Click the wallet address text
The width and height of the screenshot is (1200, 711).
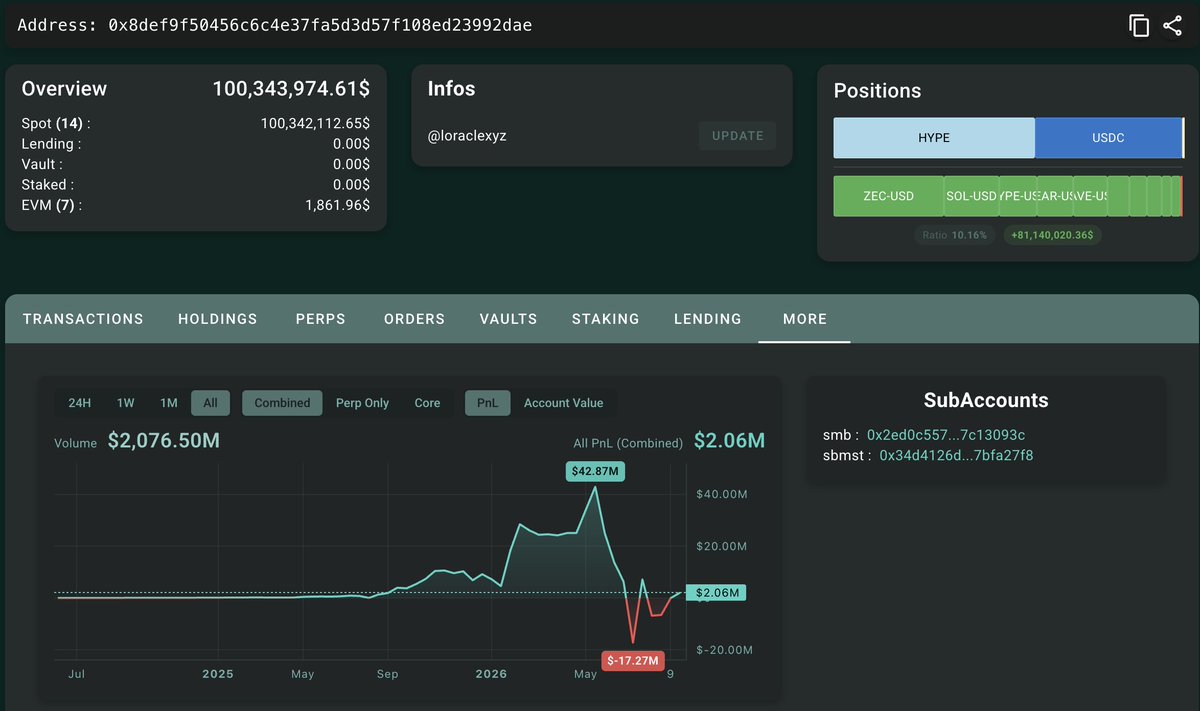coord(320,25)
